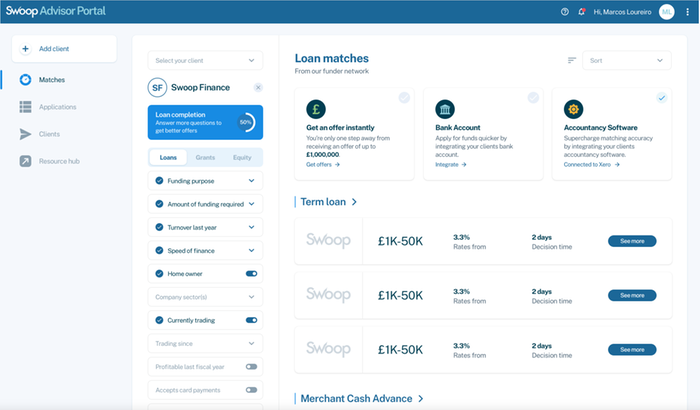This screenshot has width=700, height=410.
Task: Click the Applications list icon
Action: click(25, 107)
